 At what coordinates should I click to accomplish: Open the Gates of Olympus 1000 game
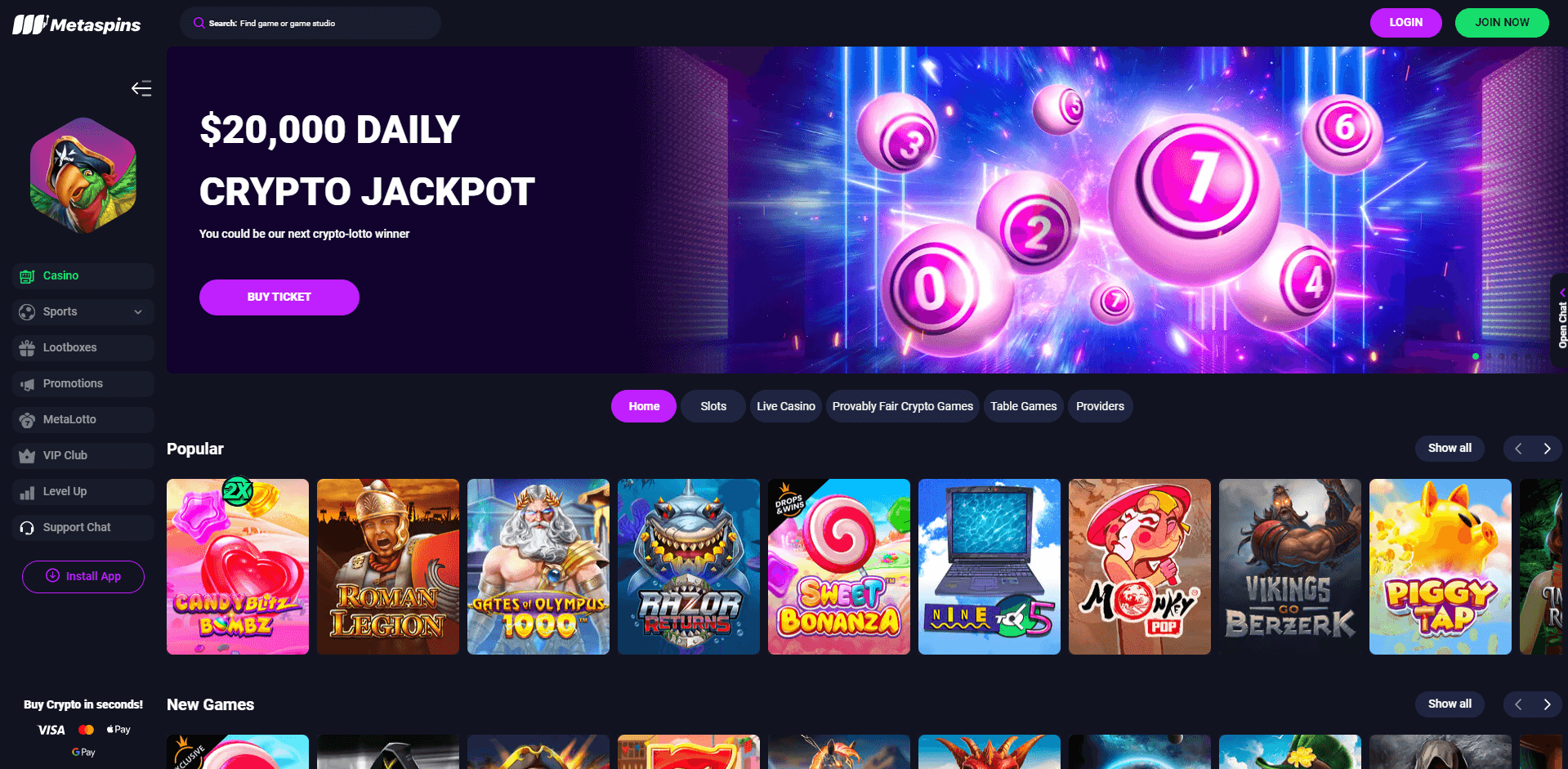(x=538, y=566)
